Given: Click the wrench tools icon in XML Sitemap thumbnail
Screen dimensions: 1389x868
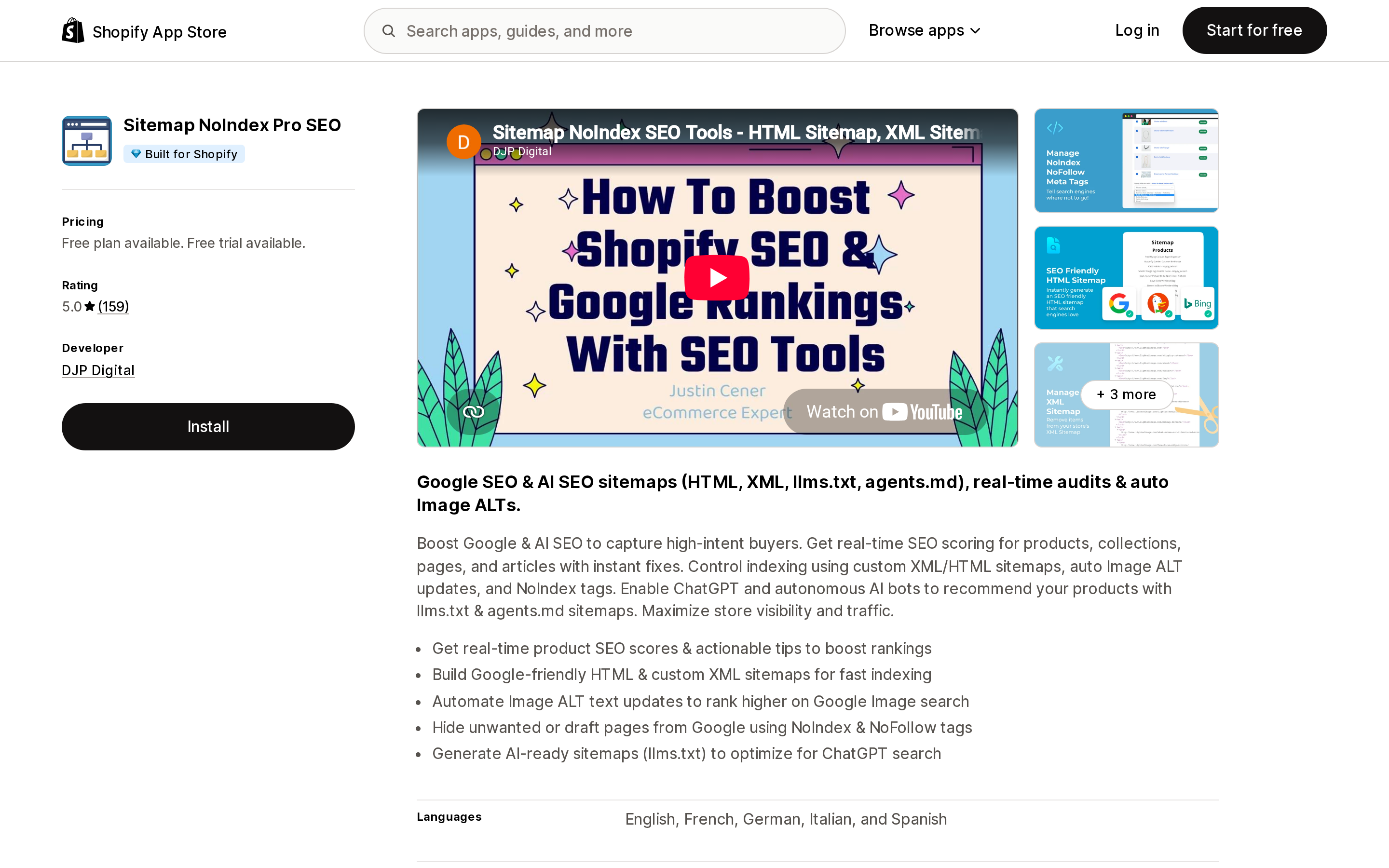Looking at the screenshot, I should [1055, 364].
